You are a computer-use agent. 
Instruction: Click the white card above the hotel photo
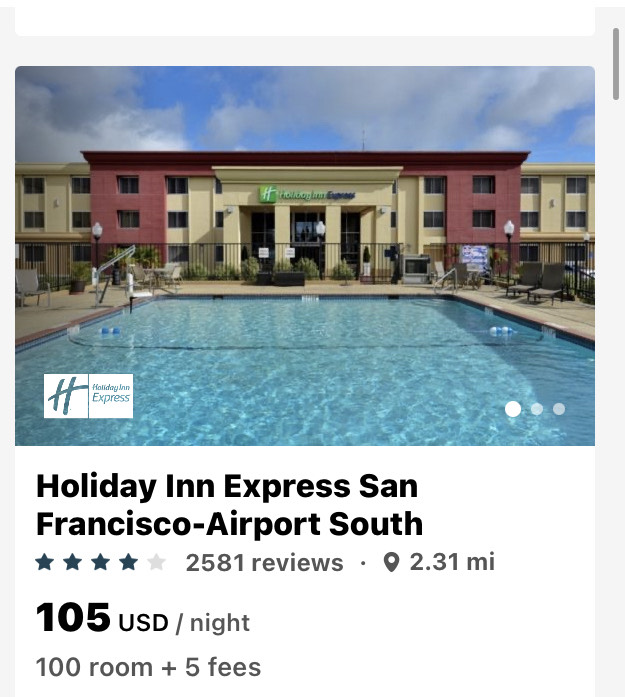[x=305, y=18]
